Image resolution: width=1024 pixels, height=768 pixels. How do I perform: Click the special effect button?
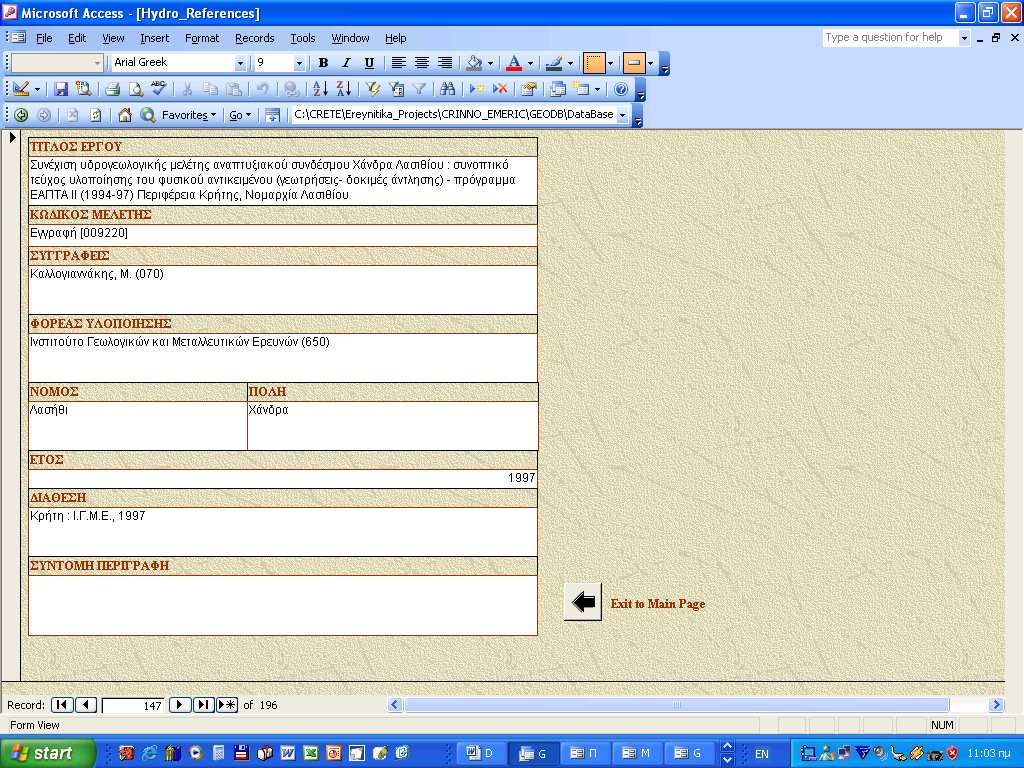click(x=633, y=63)
